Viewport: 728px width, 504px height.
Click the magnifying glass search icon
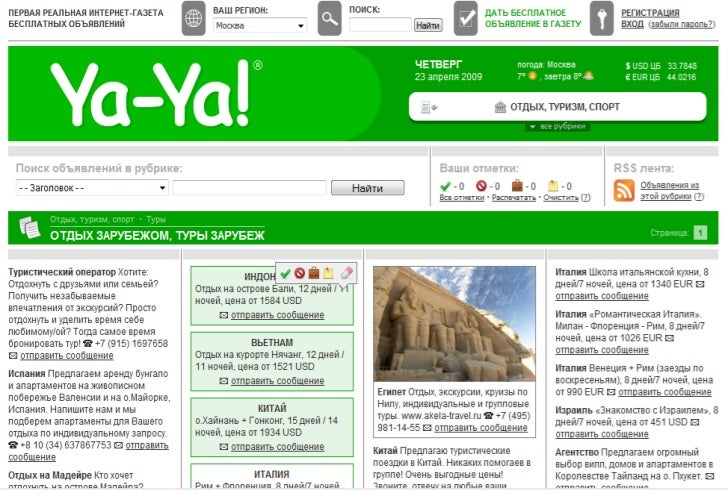click(329, 19)
